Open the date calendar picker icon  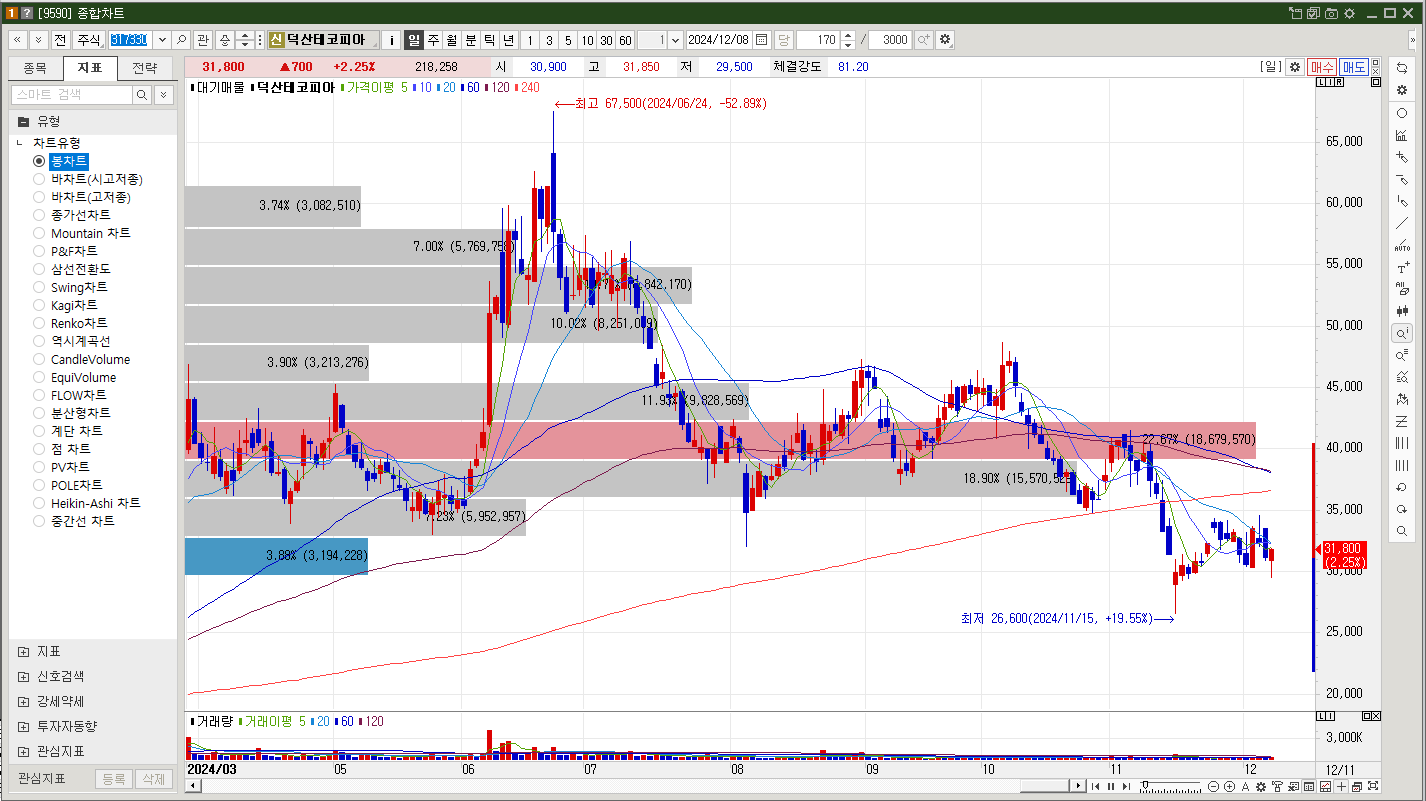point(761,40)
